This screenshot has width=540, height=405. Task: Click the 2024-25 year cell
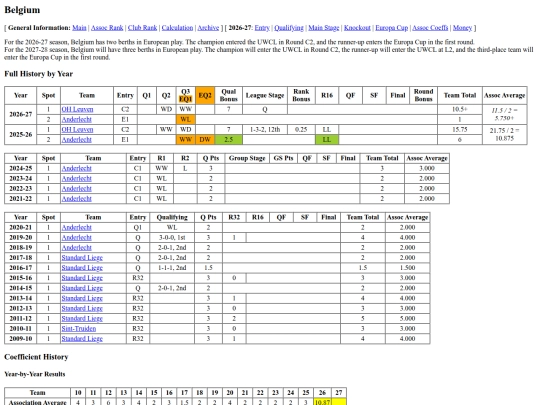tap(21, 168)
